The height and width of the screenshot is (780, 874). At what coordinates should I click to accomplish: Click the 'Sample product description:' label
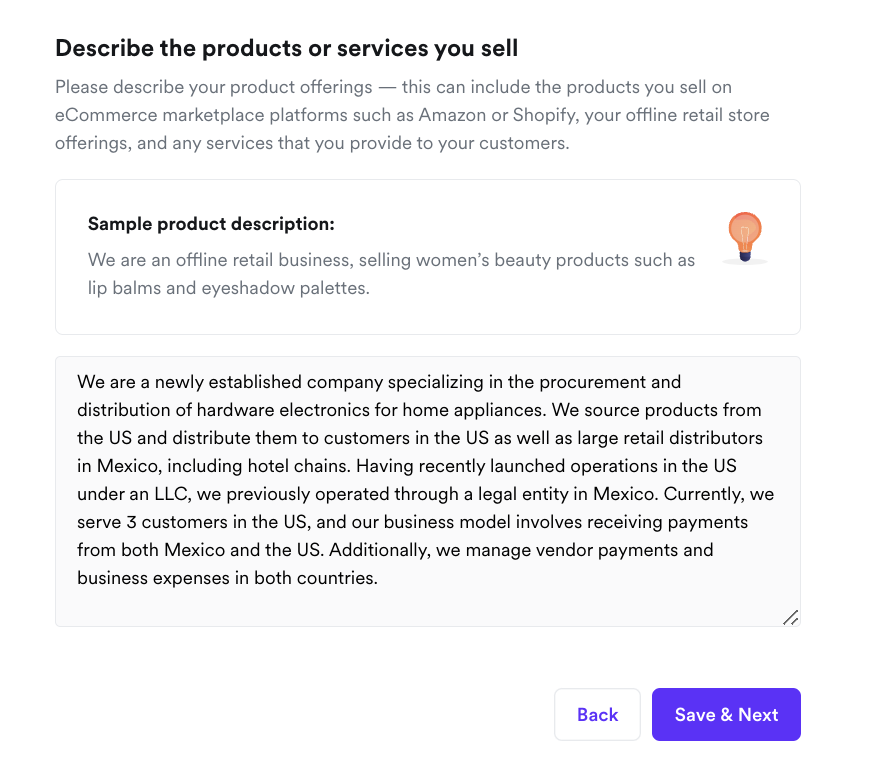coord(211,223)
